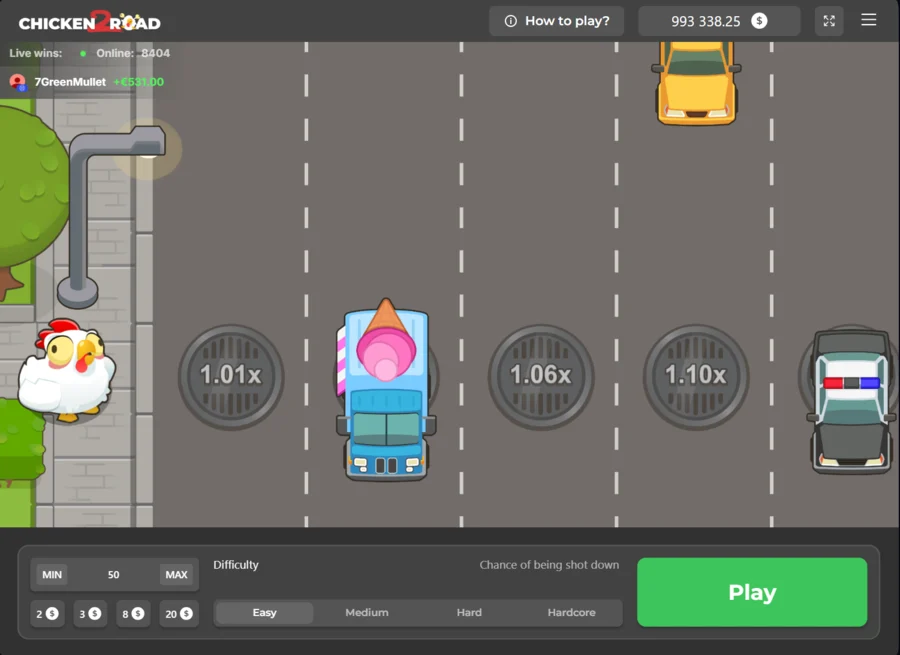Open the hamburger menu
The width and height of the screenshot is (900, 655).
pos(868,20)
